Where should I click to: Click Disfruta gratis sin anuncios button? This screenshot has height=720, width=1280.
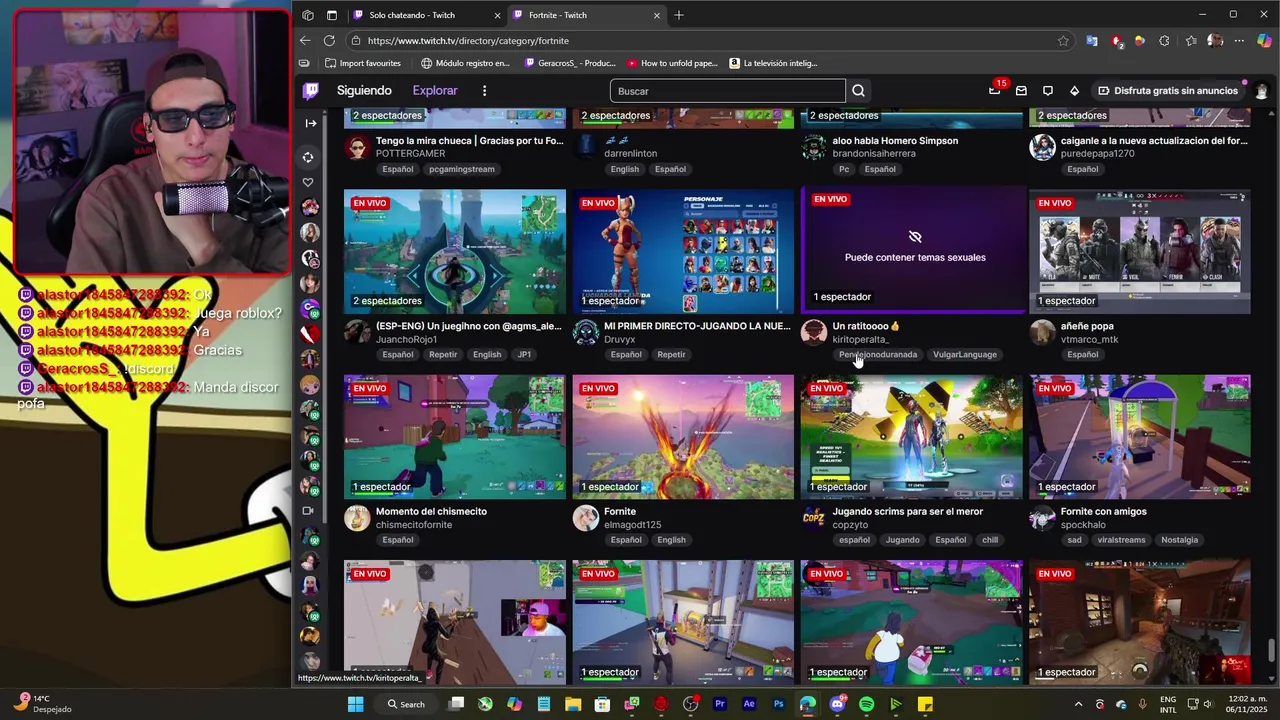(x=1168, y=91)
